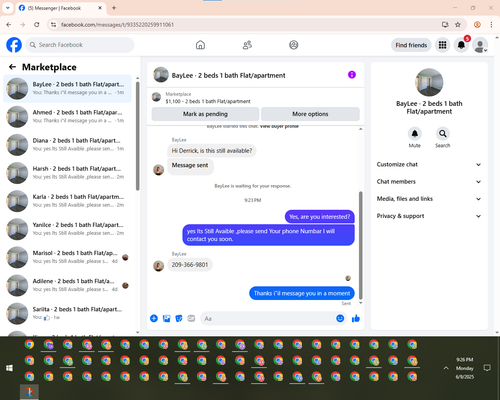Image resolution: width=500 pixels, height=400 pixels.
Task: Open Karla conversation in list
Action: (x=67, y=201)
